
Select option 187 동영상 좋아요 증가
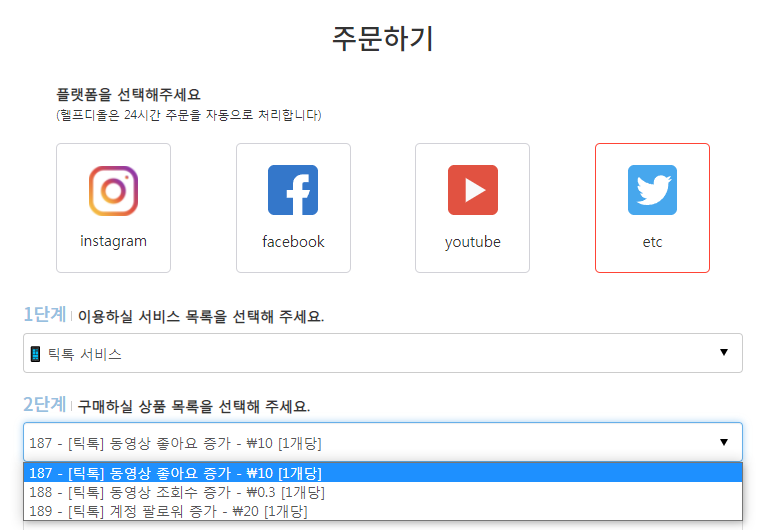(382, 473)
